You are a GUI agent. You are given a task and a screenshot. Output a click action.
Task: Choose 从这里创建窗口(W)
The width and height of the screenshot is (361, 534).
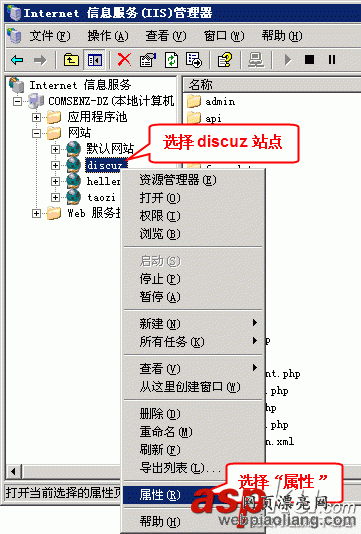tap(193, 386)
